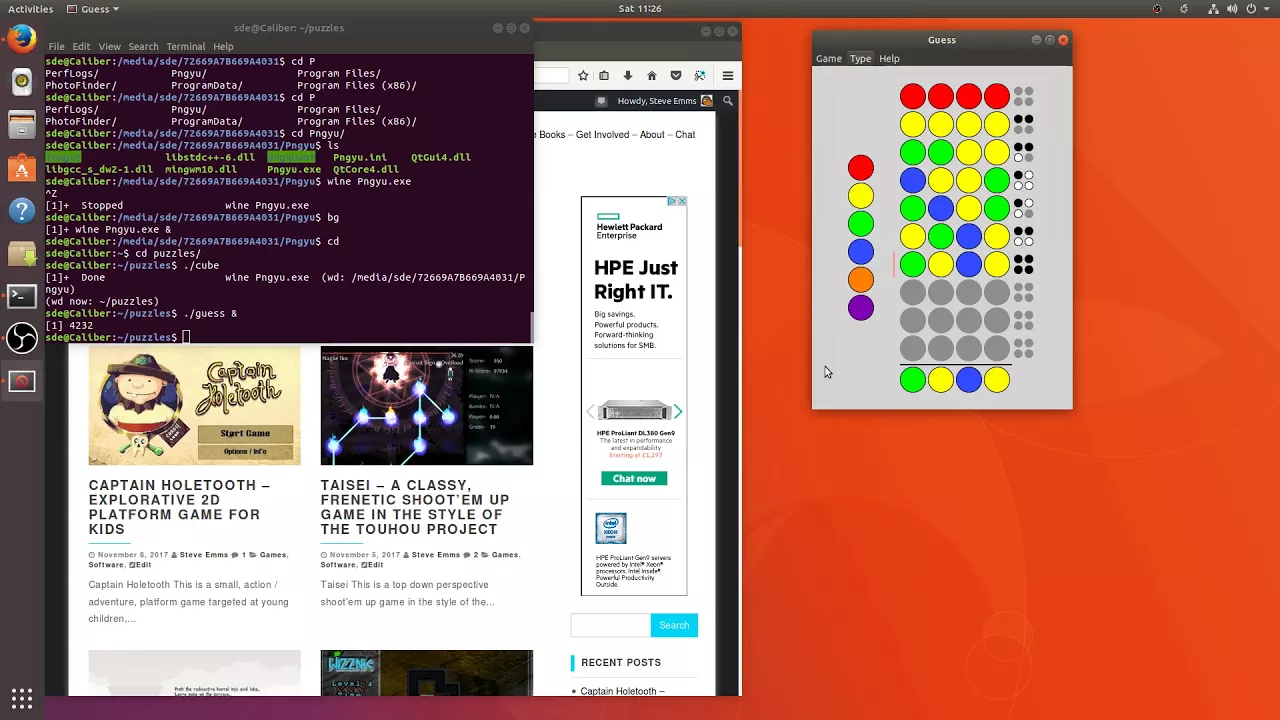The width and height of the screenshot is (1280, 720).
Task: Switch to Terminal via its dock icon
Action: [22, 296]
